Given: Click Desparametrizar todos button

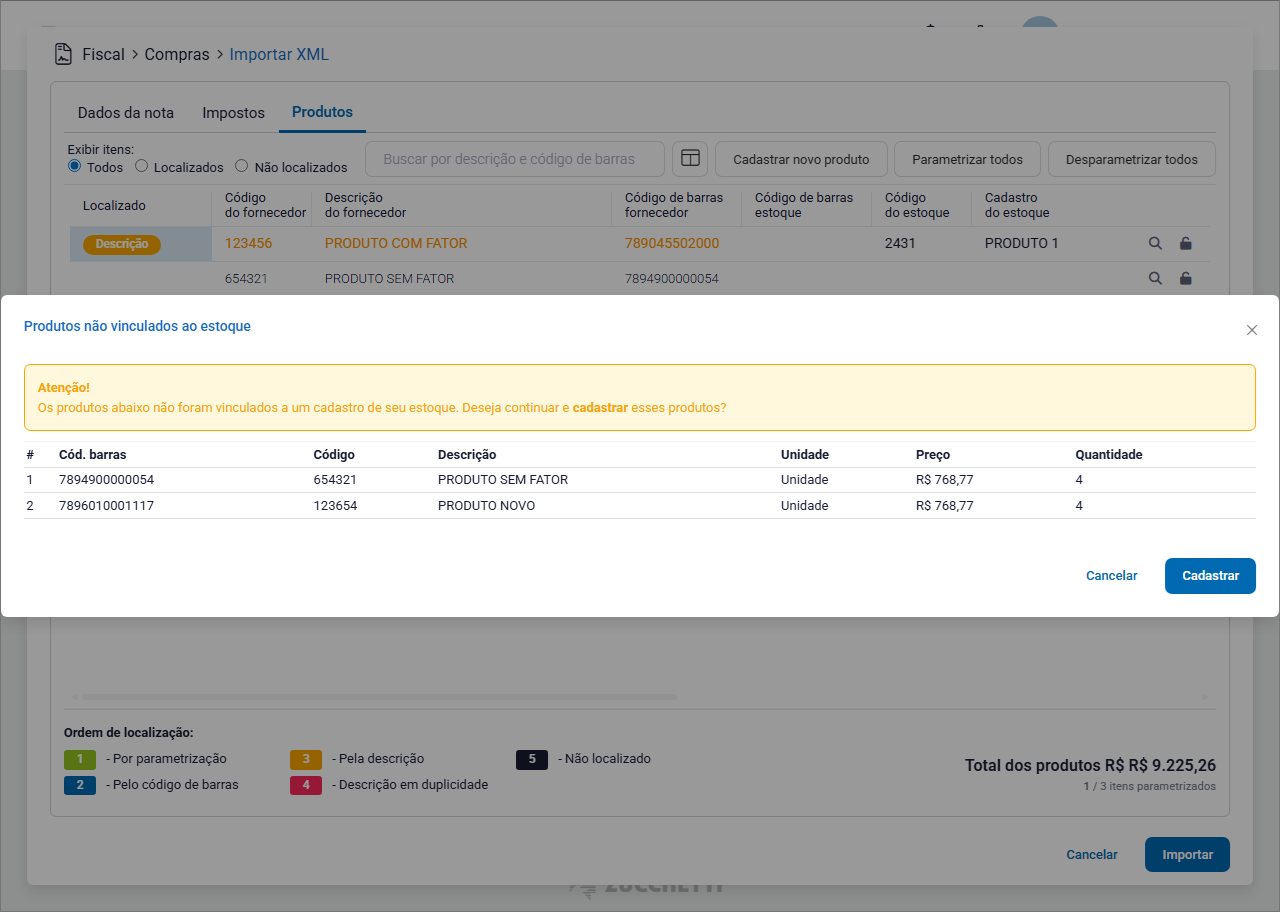Looking at the screenshot, I should pyautogui.click(x=1131, y=159).
